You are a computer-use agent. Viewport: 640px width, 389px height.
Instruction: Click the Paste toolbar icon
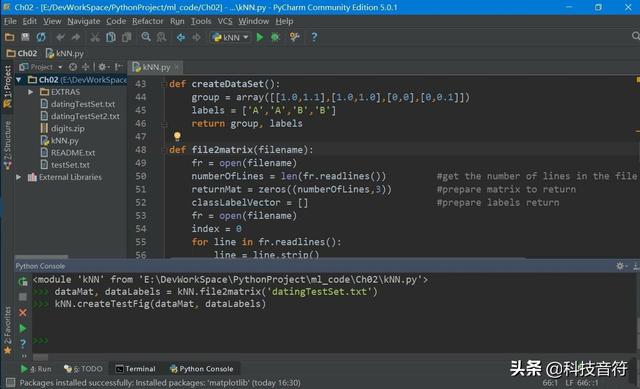[x=127, y=37]
